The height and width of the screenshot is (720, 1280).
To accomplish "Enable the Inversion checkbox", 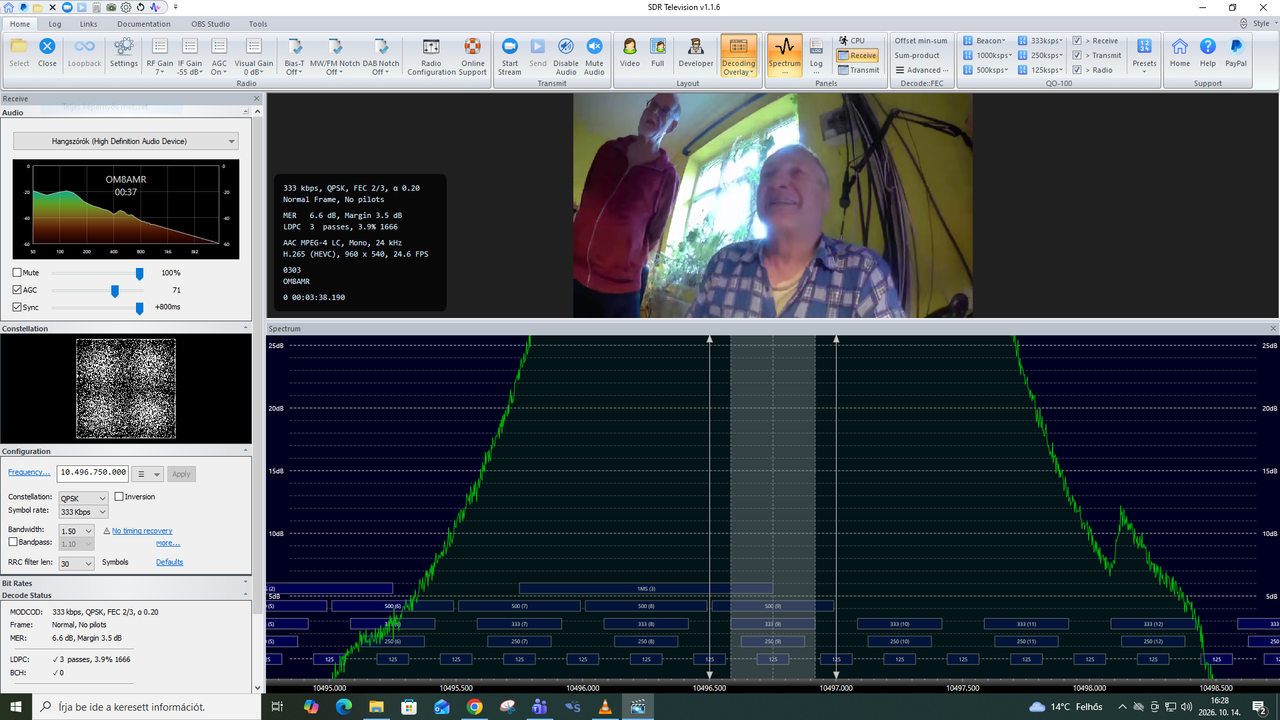I will (x=119, y=497).
